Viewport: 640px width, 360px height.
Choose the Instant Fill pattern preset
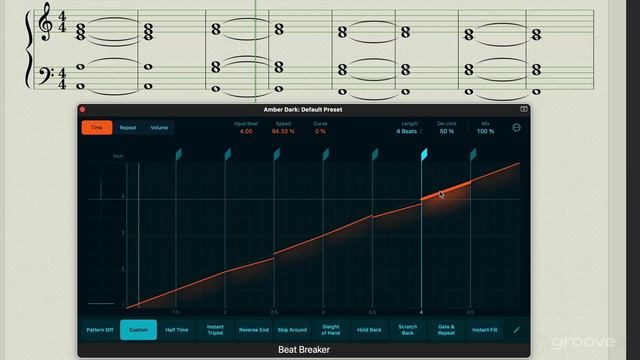click(x=484, y=330)
